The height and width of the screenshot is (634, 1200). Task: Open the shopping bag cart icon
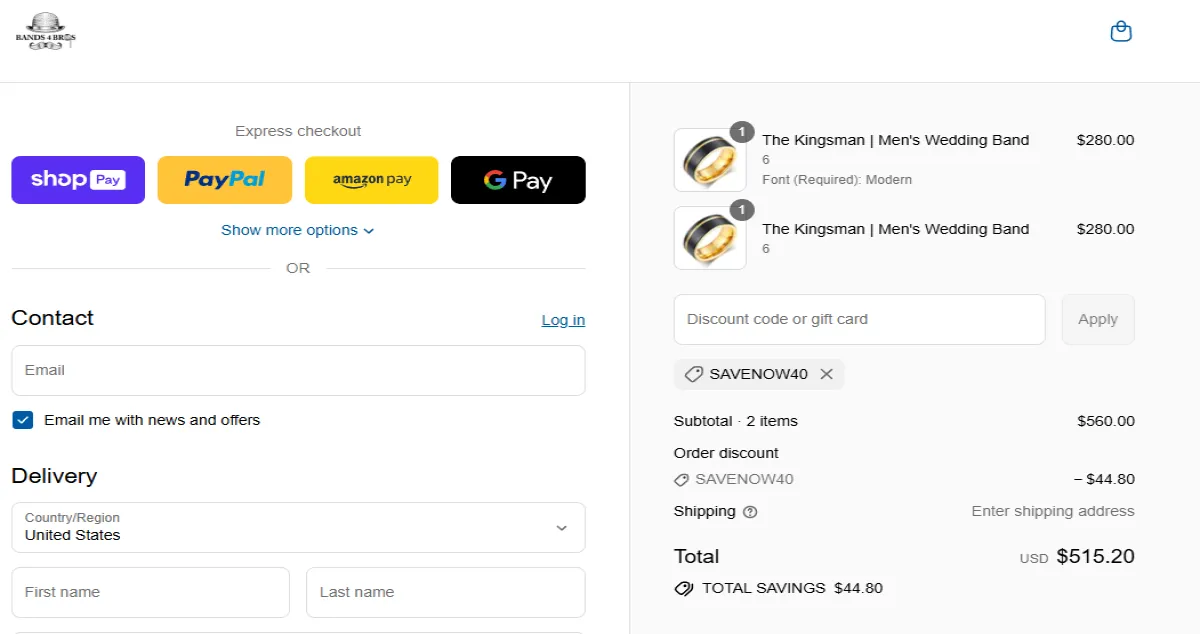[x=1121, y=32]
